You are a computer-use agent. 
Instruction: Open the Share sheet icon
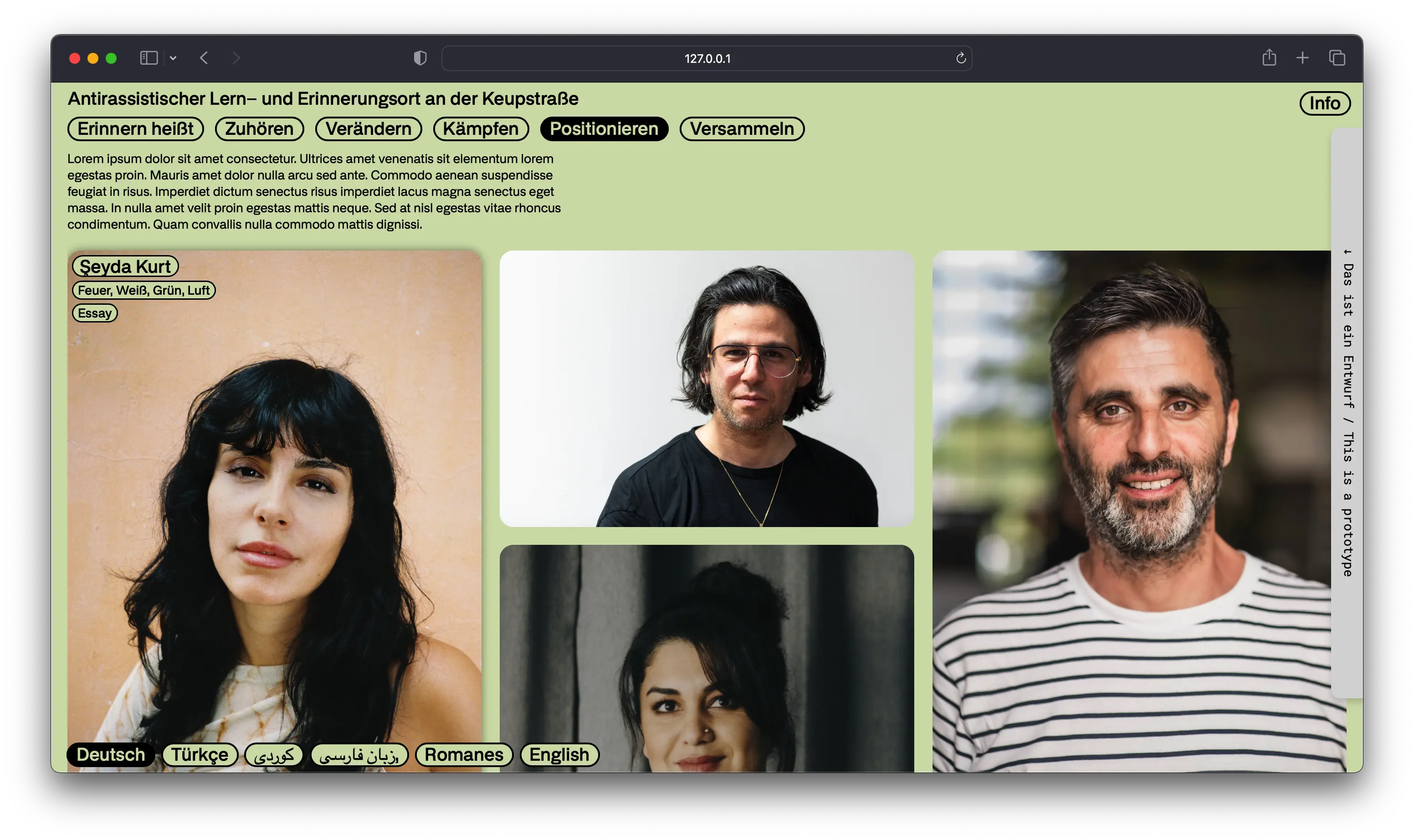click(1269, 58)
